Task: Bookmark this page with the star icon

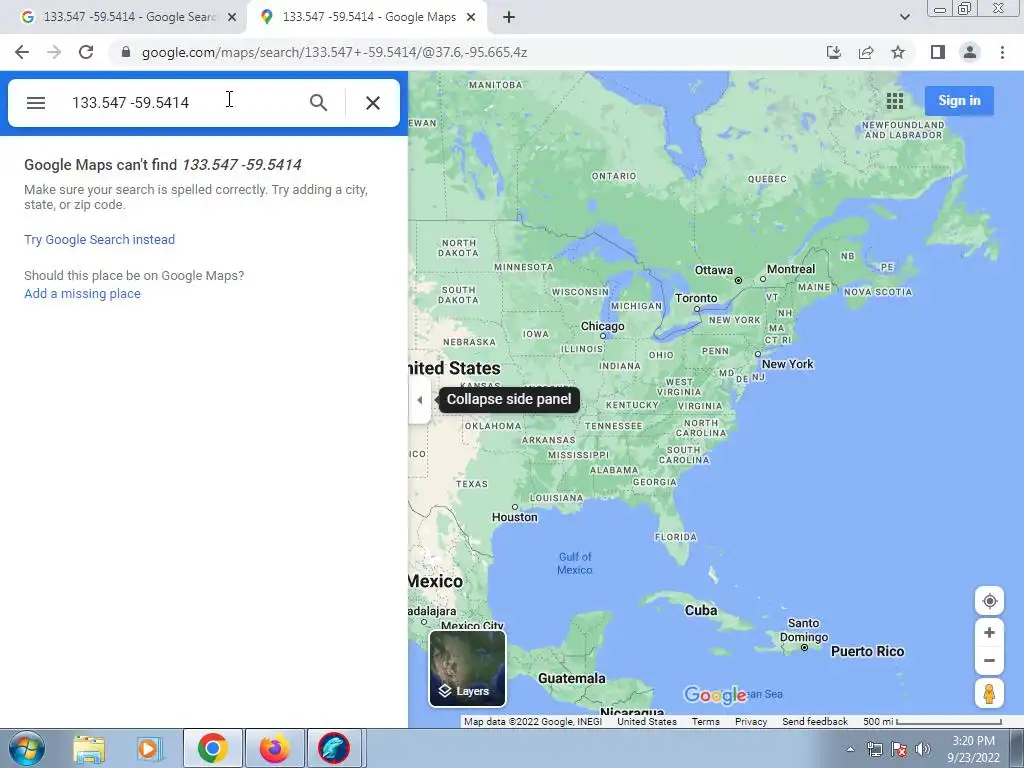Action: pyautogui.click(x=898, y=52)
